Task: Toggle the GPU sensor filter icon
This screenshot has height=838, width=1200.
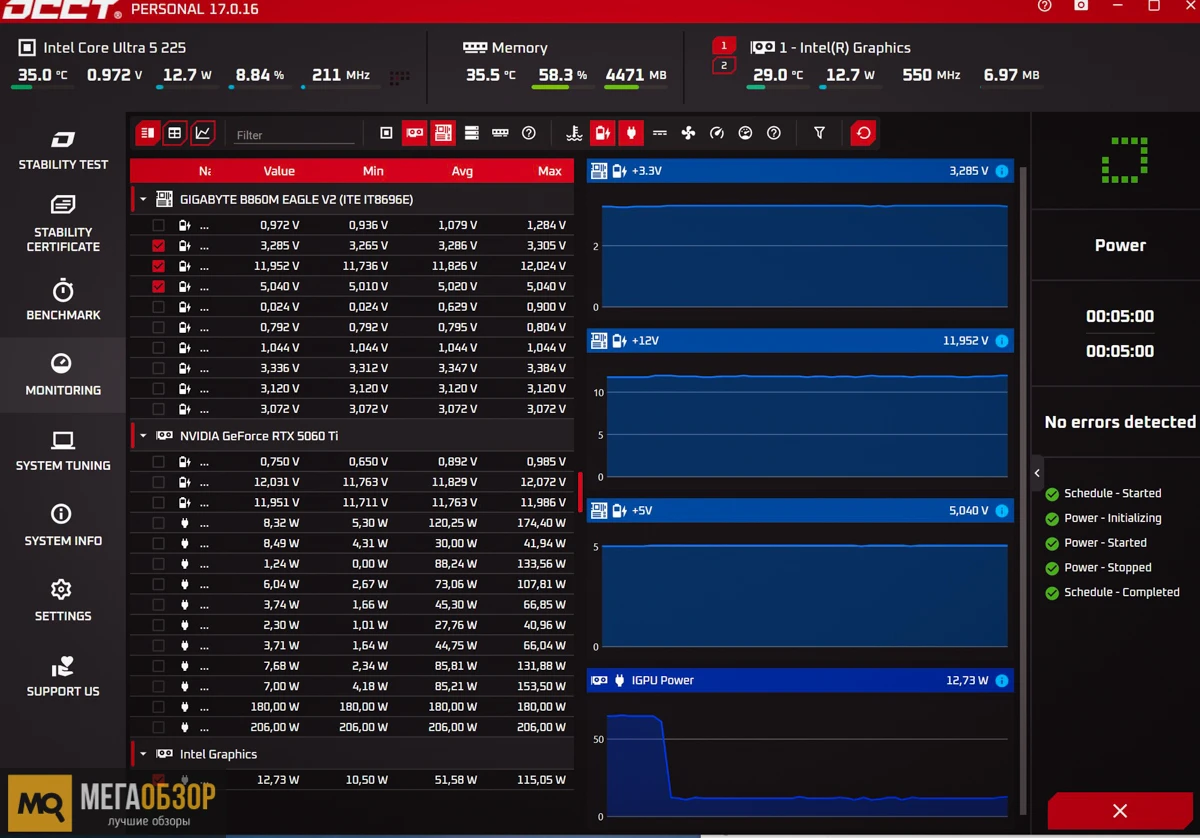Action: tap(415, 133)
